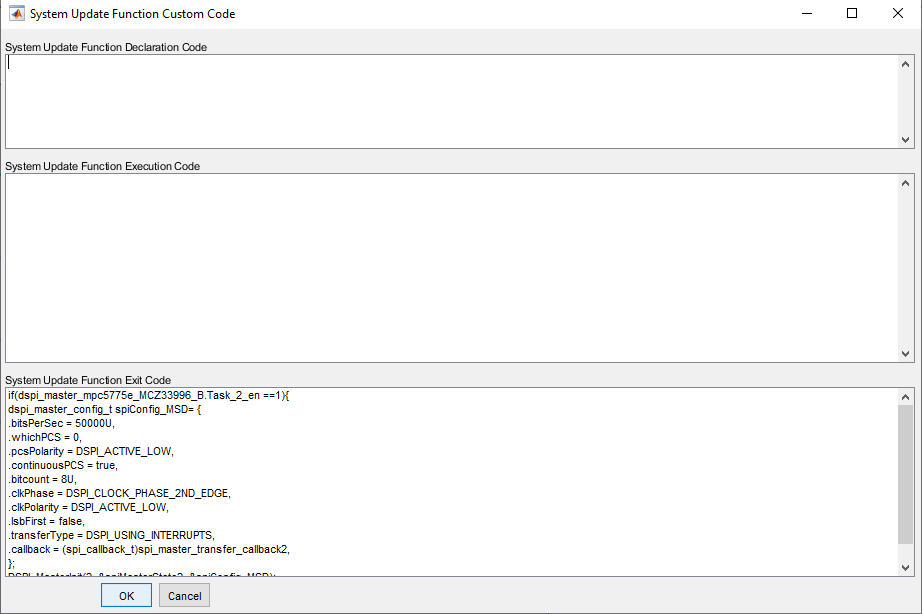Click the 'if(dspi_master_mpc5775e_MCZ33996_B.Task_2_en ==1){' line
Viewport: 922px width, 614px height.
pos(148,396)
